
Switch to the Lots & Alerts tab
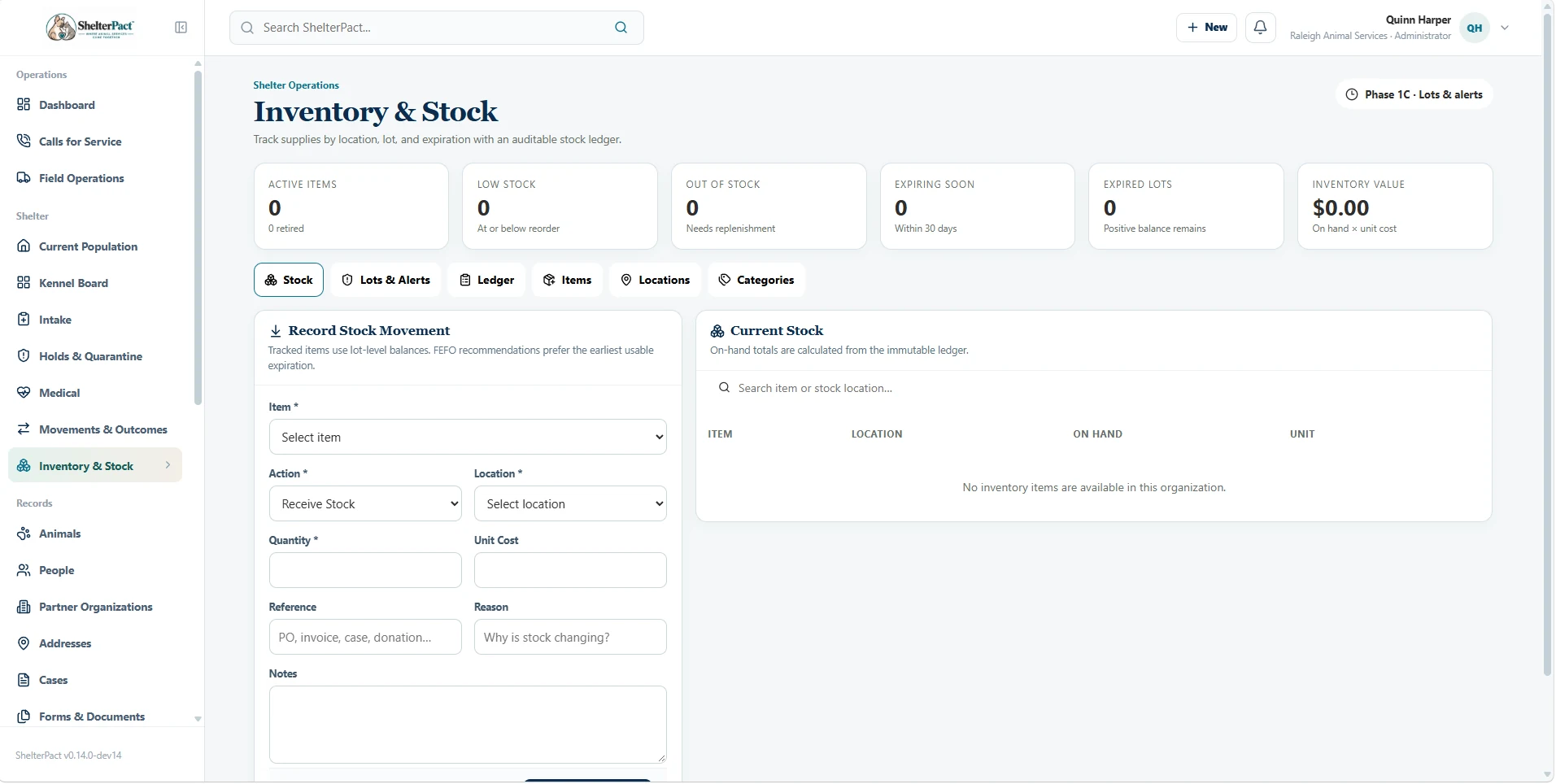point(386,280)
